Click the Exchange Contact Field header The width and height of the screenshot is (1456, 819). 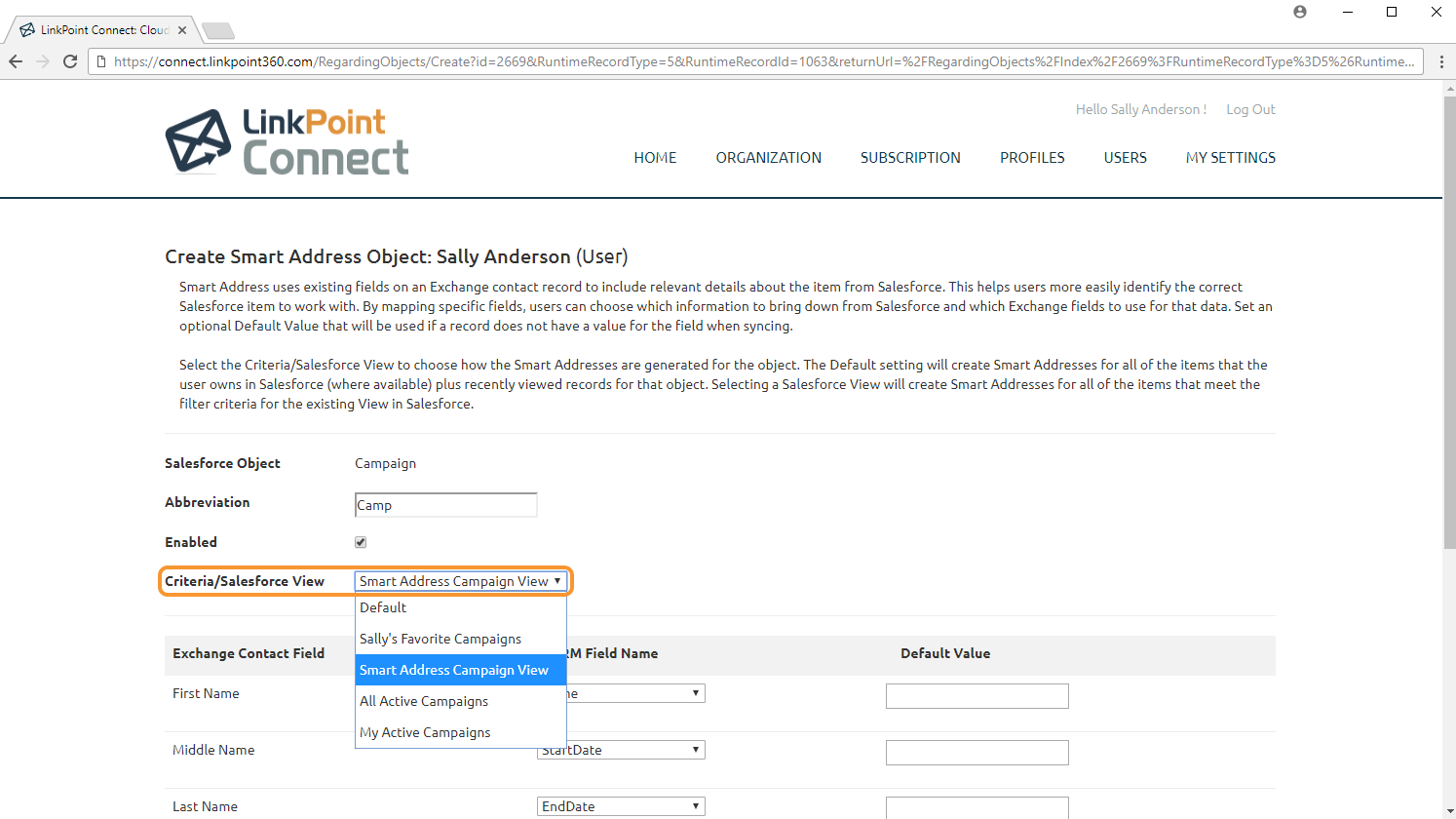coord(249,653)
